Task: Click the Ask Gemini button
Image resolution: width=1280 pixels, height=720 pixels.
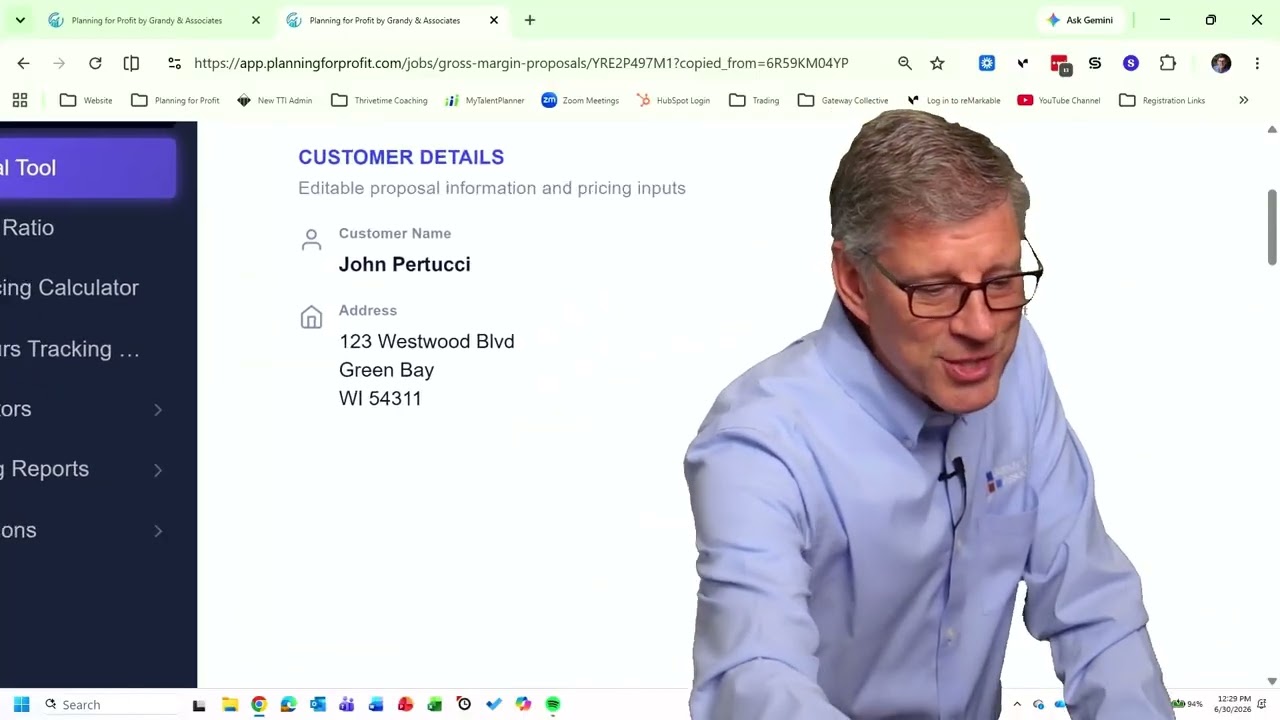Action: [x=1080, y=20]
